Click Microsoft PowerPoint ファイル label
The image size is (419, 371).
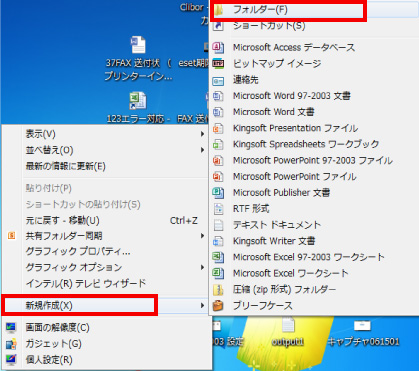pos(295,176)
